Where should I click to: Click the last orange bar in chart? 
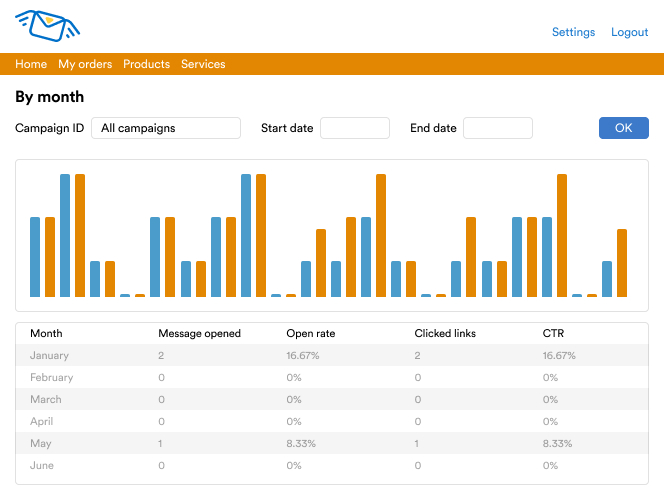(x=622, y=263)
